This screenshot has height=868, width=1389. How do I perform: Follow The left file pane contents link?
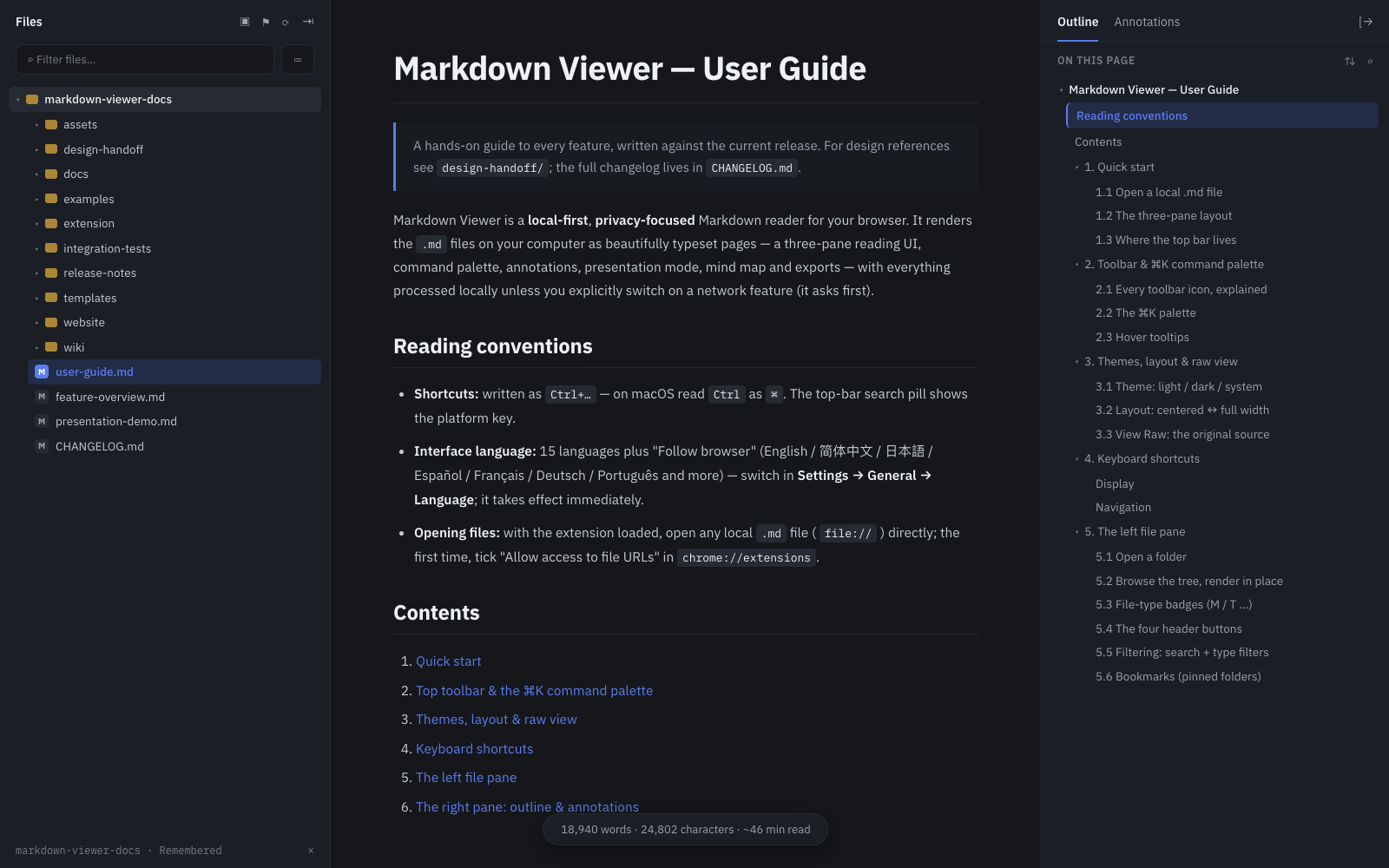click(465, 778)
